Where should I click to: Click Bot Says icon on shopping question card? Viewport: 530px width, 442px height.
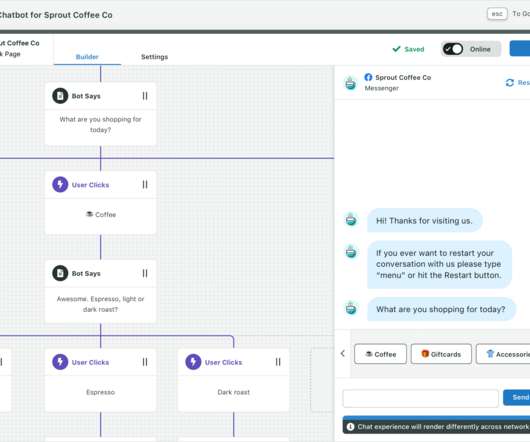60,96
